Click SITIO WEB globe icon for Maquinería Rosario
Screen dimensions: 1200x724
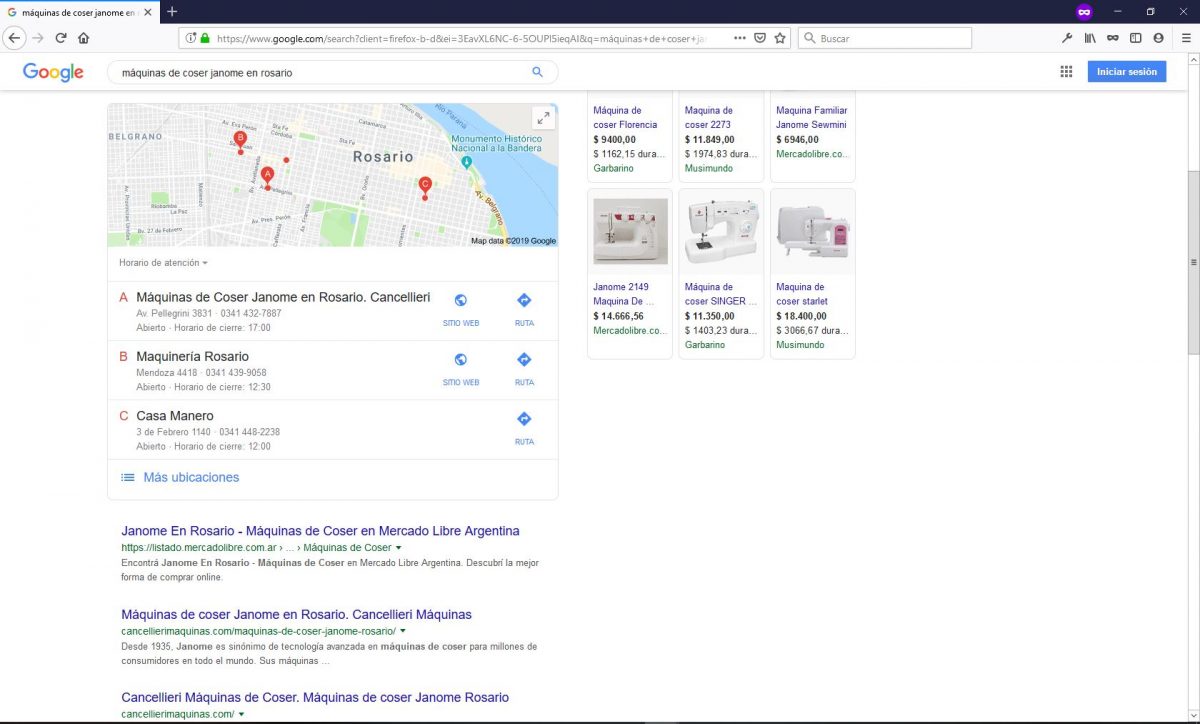click(x=460, y=358)
